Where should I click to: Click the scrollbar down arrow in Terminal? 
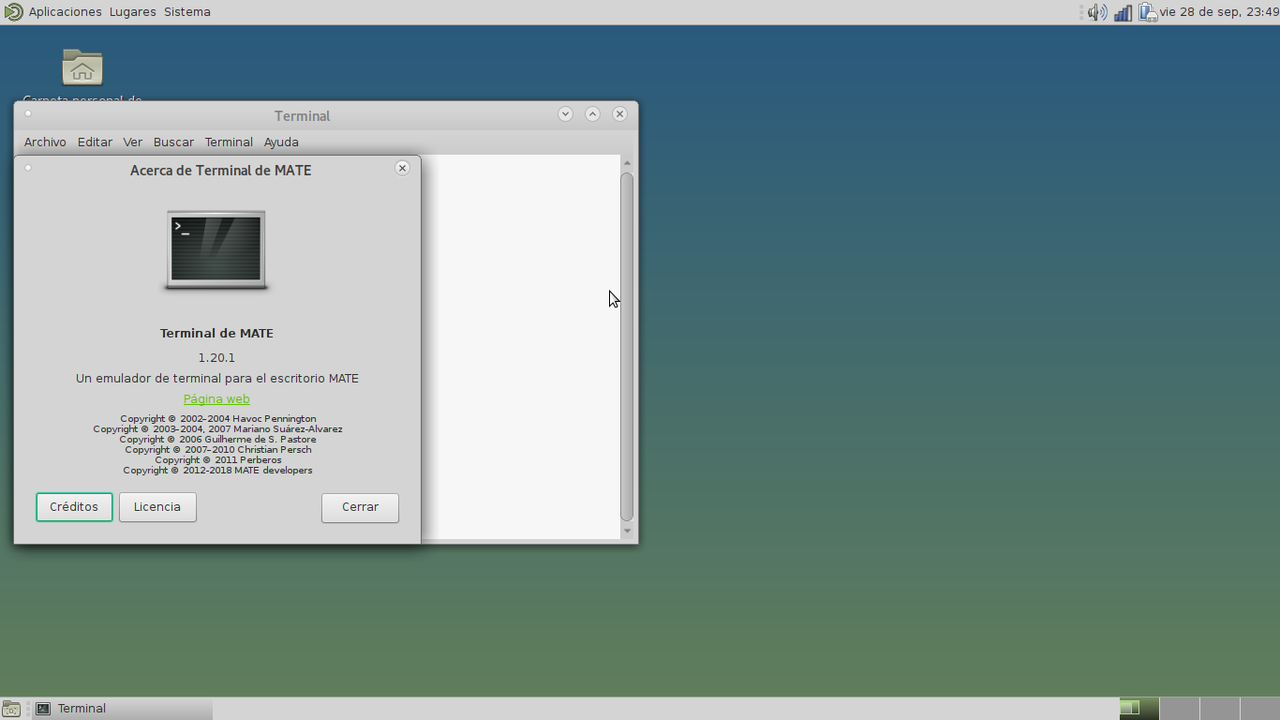pos(627,531)
